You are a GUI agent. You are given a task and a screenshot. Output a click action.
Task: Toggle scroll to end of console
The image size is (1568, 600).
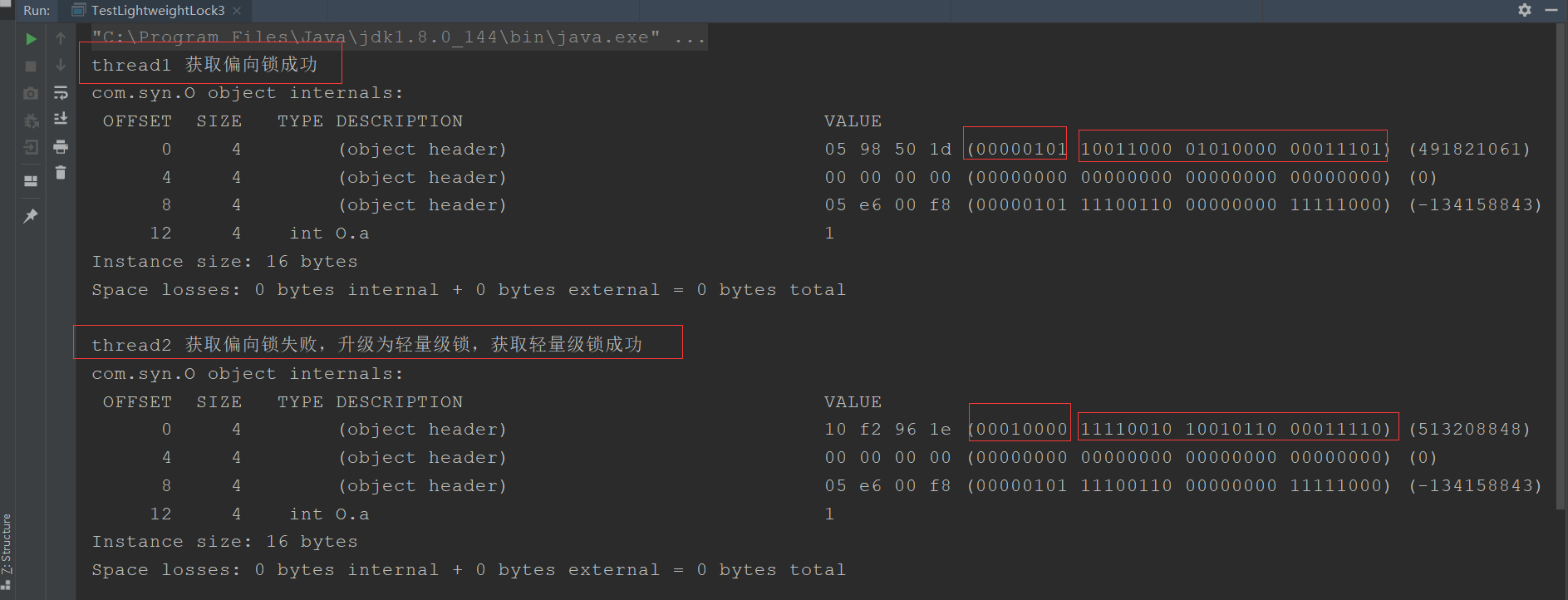tap(61, 119)
